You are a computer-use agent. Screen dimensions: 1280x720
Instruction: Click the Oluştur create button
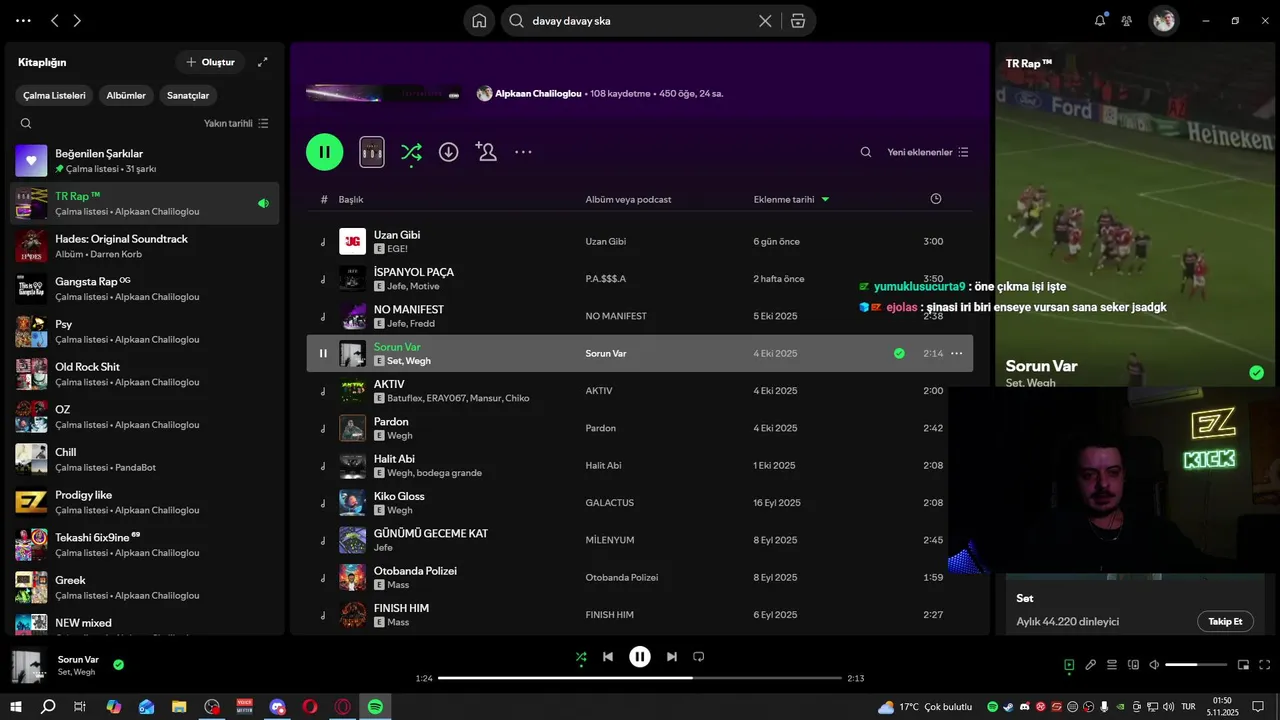[x=210, y=62]
